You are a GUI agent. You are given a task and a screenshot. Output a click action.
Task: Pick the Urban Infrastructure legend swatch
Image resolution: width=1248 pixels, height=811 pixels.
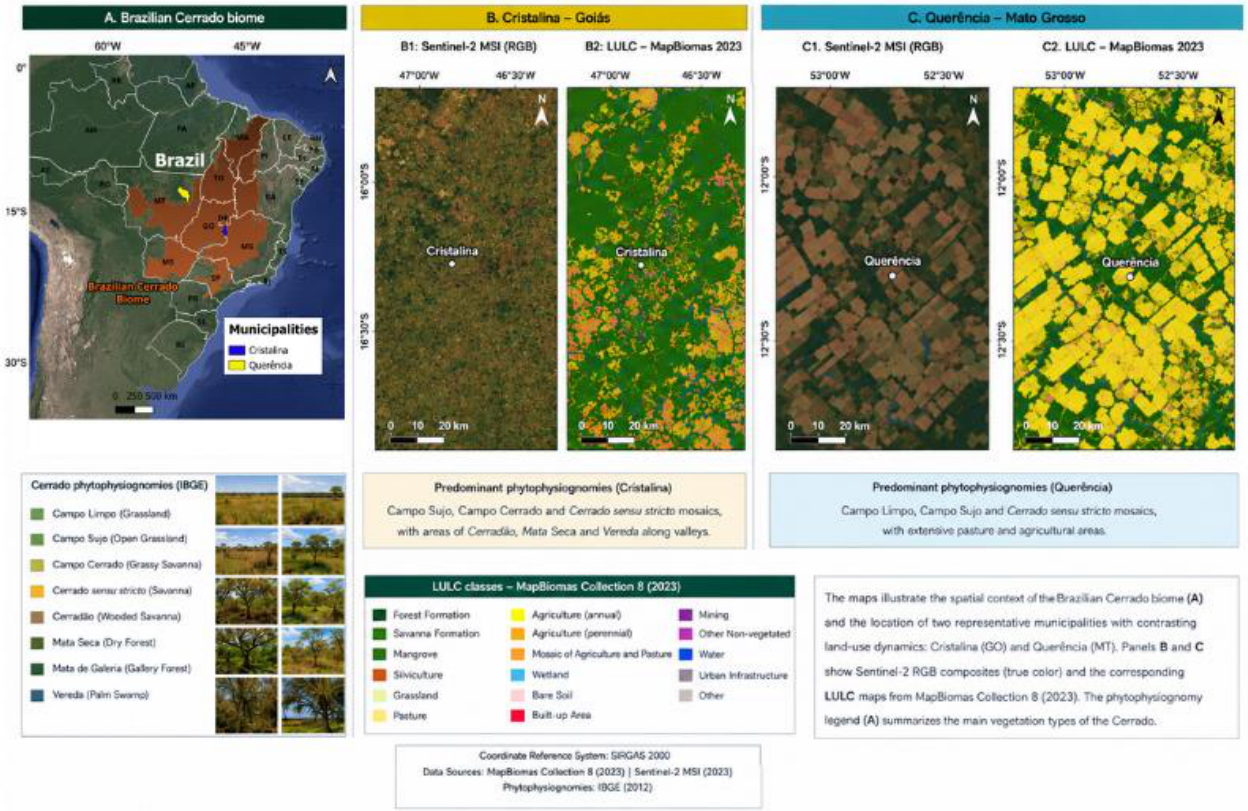[x=687, y=676]
